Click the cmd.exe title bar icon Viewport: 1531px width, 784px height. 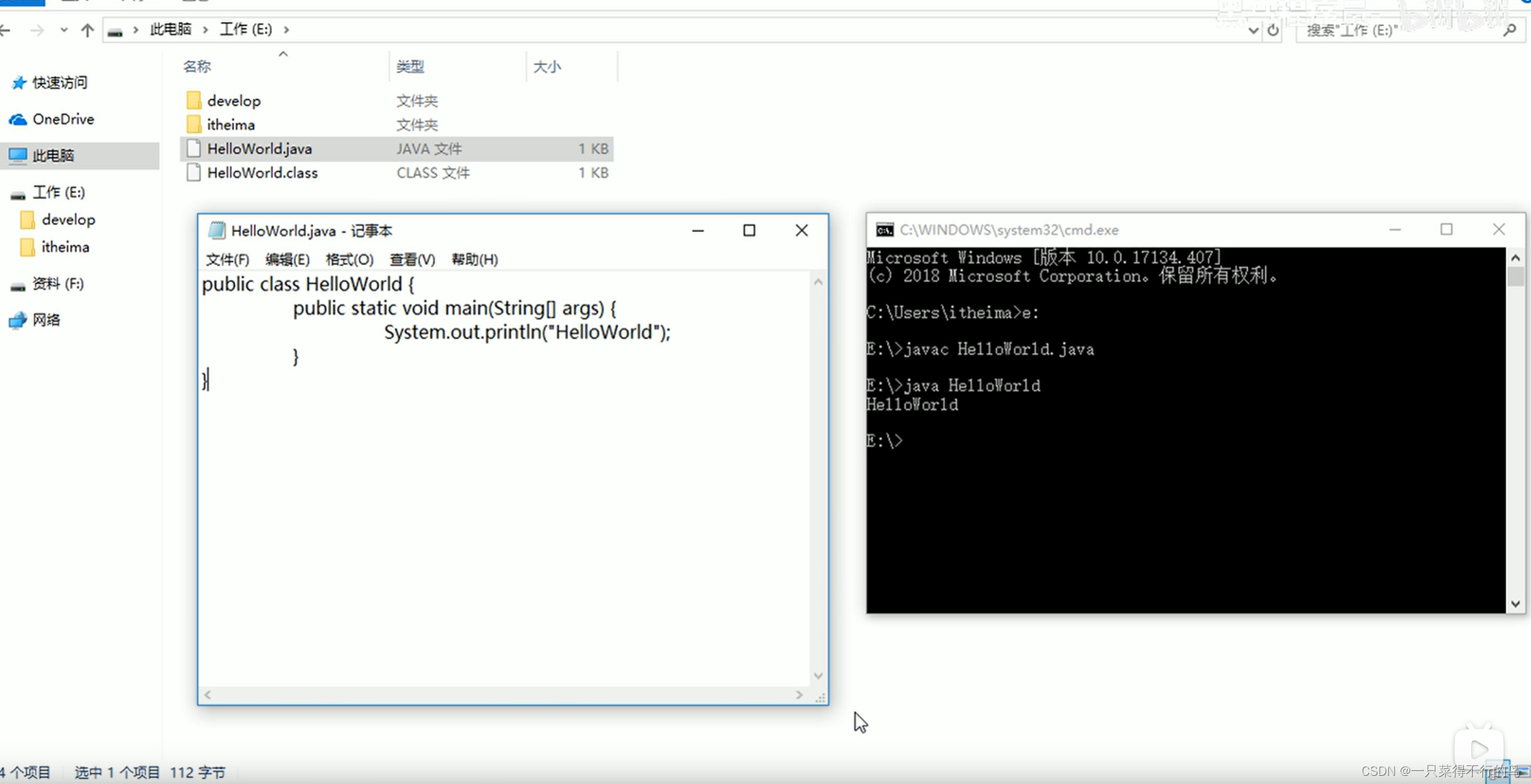tap(884, 230)
